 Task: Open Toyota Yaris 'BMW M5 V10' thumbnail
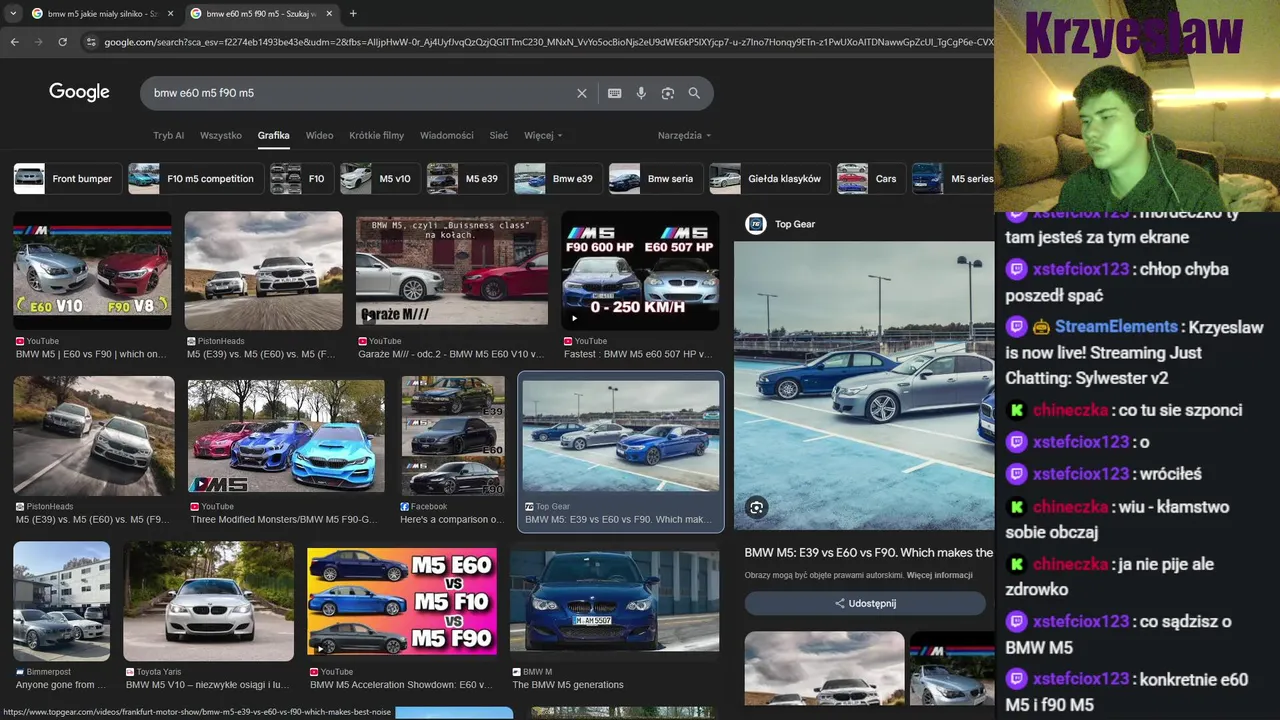tap(208, 601)
